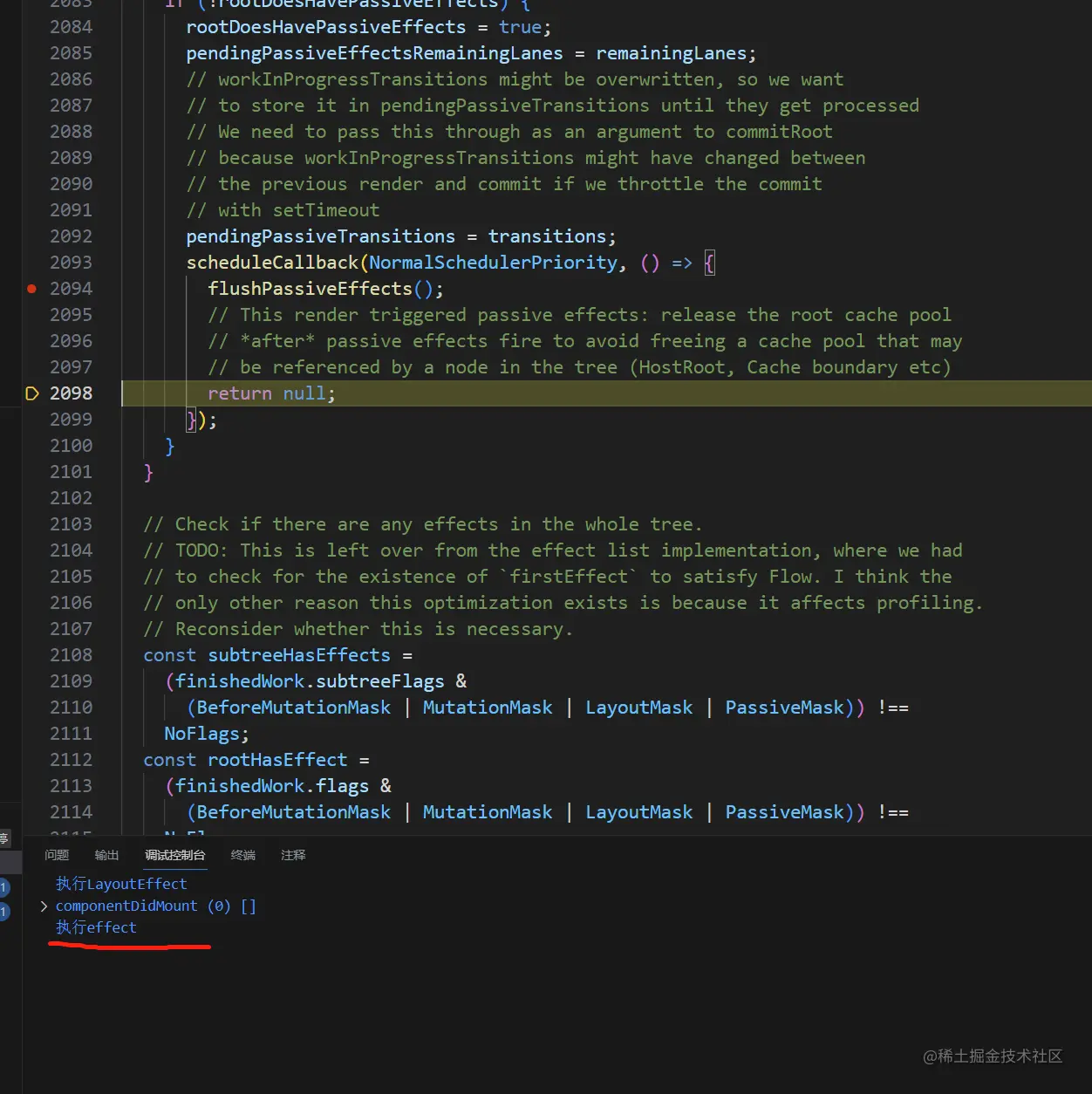Click the closing brace on line 2101
Viewport: 1092px width, 1094px height.
coord(148,472)
